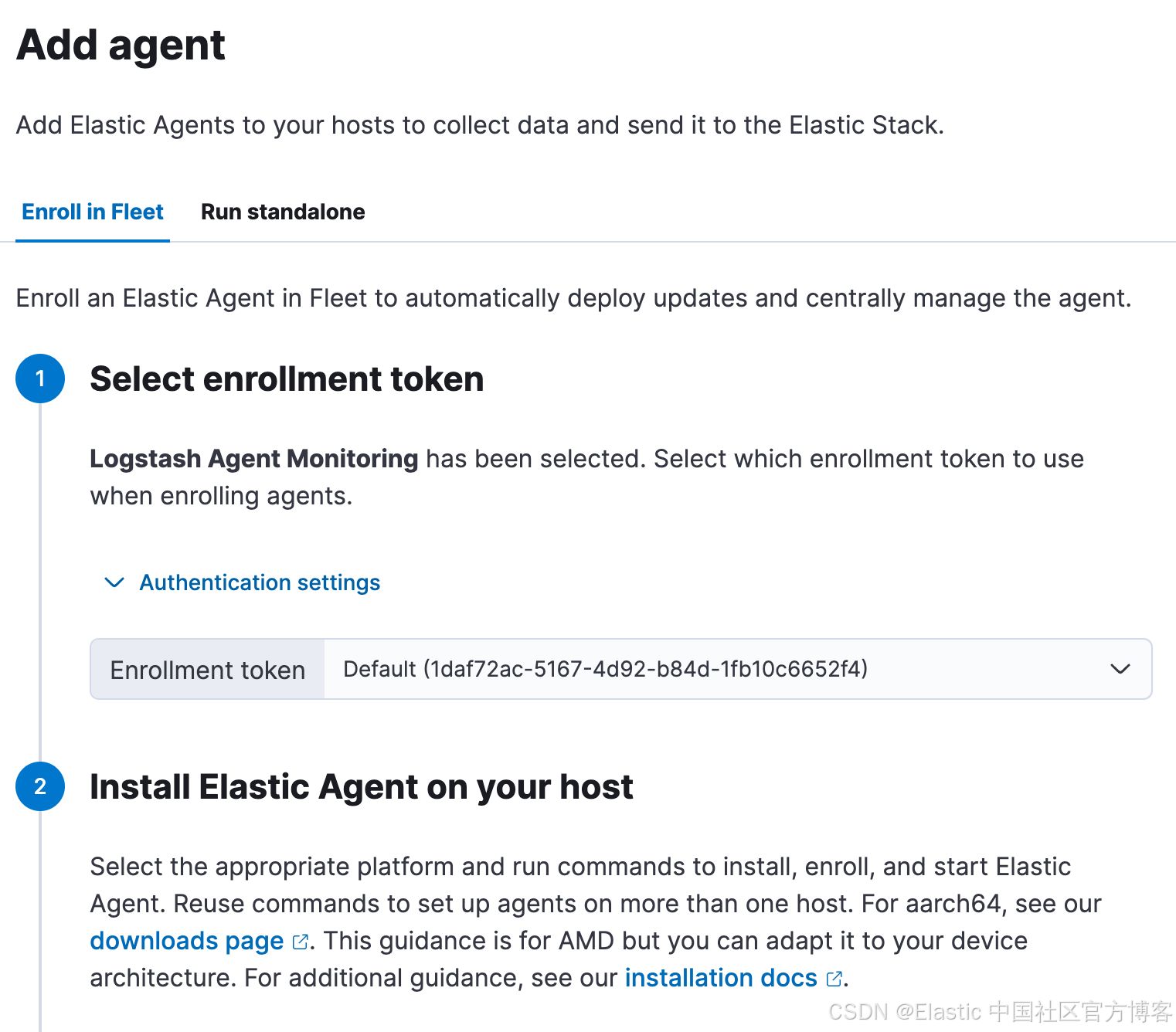Click the Add agent heading
Image resolution: width=1176 pixels, height=1032 pixels.
tap(121, 45)
